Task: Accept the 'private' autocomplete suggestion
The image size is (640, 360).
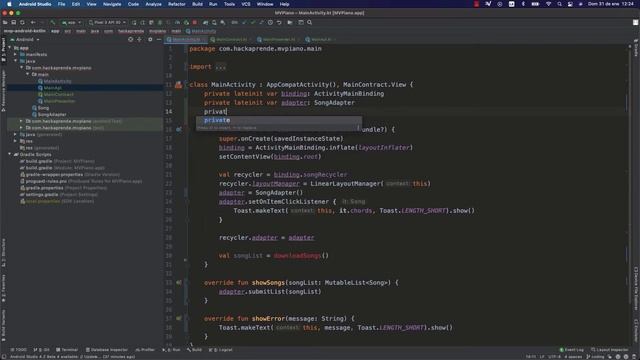Action: (278, 120)
